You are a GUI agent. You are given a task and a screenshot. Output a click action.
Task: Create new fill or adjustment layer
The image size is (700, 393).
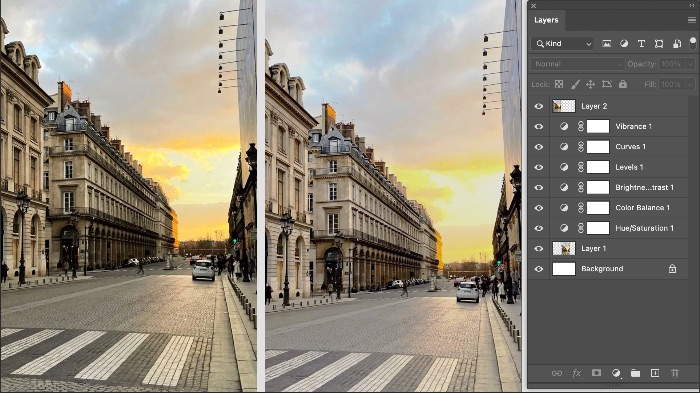(x=616, y=373)
